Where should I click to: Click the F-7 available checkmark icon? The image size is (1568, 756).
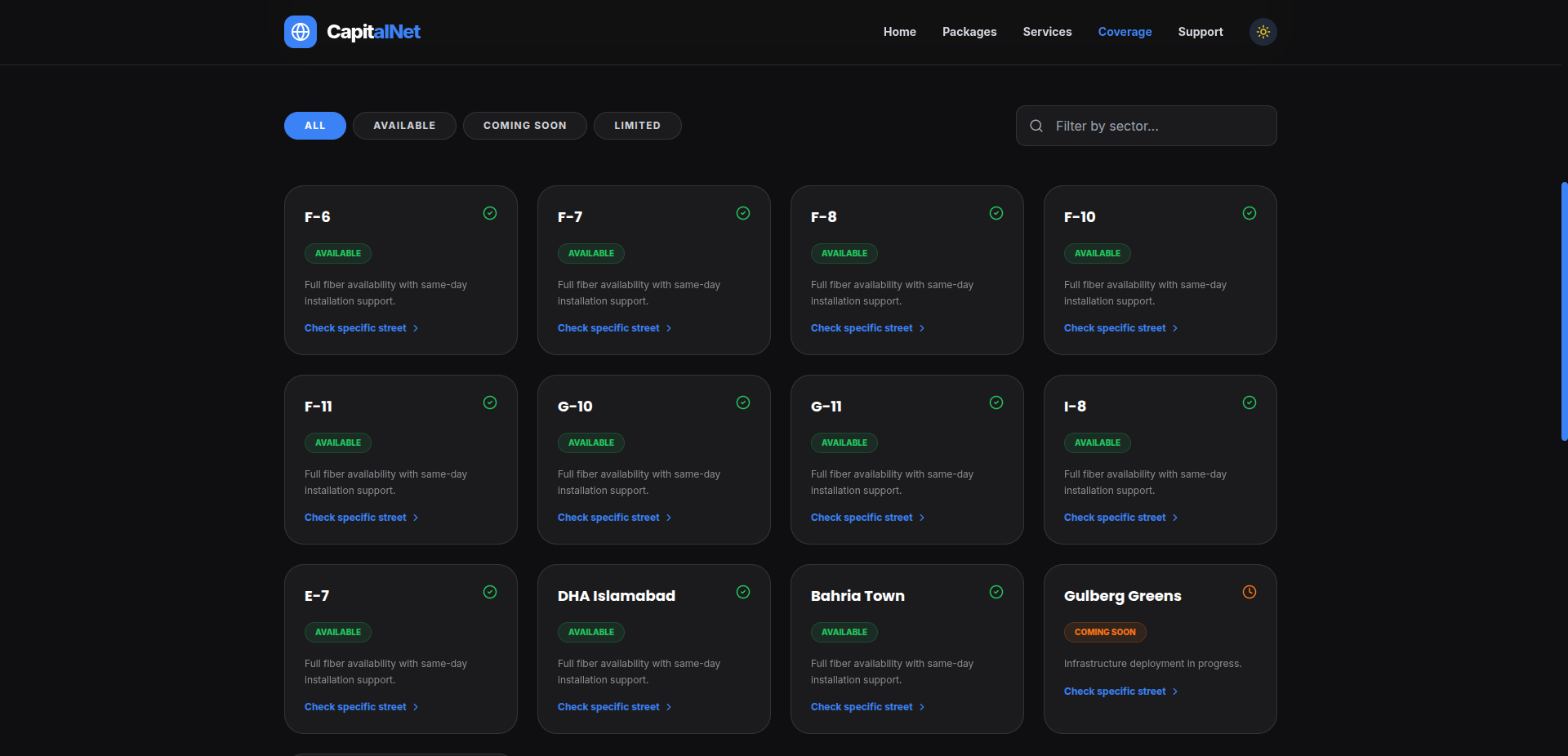(x=743, y=213)
